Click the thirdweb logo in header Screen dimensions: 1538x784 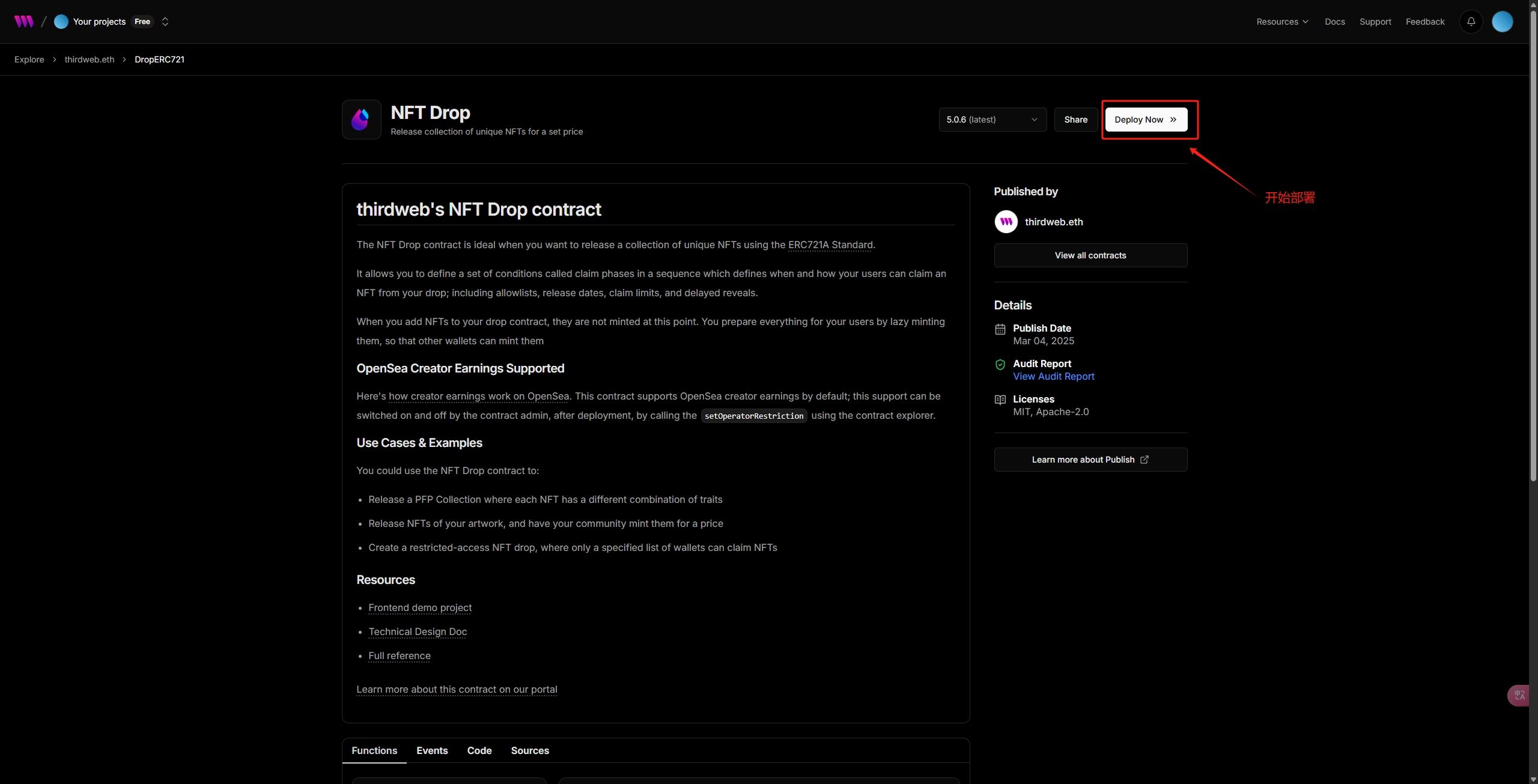click(24, 22)
